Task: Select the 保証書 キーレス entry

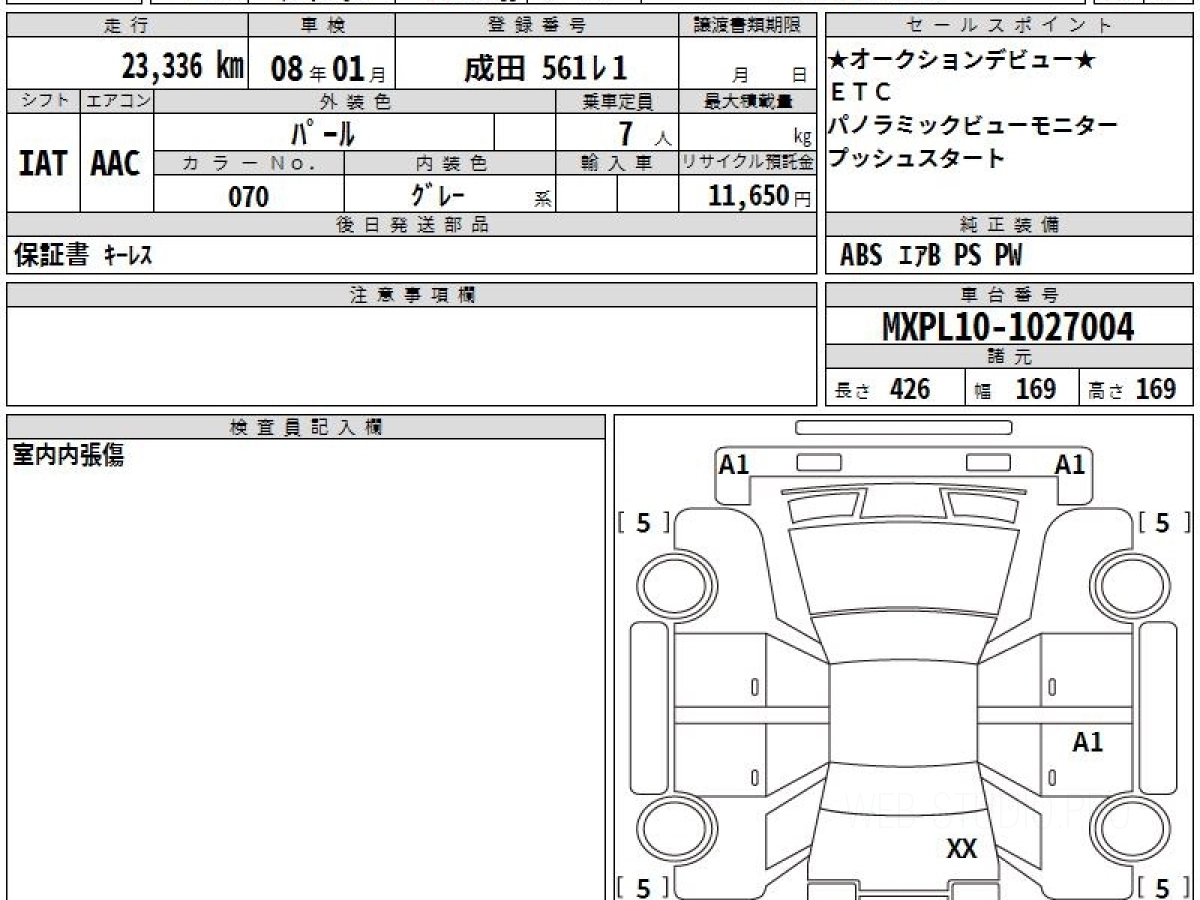Action: (83, 256)
